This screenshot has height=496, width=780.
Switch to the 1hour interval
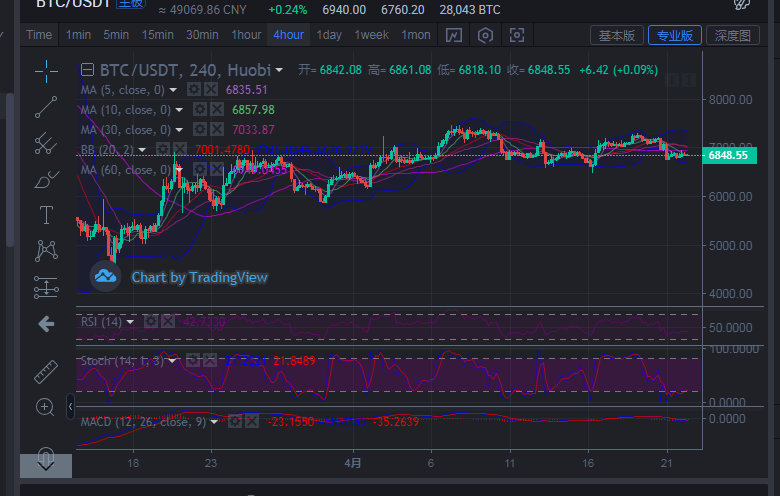(x=246, y=35)
